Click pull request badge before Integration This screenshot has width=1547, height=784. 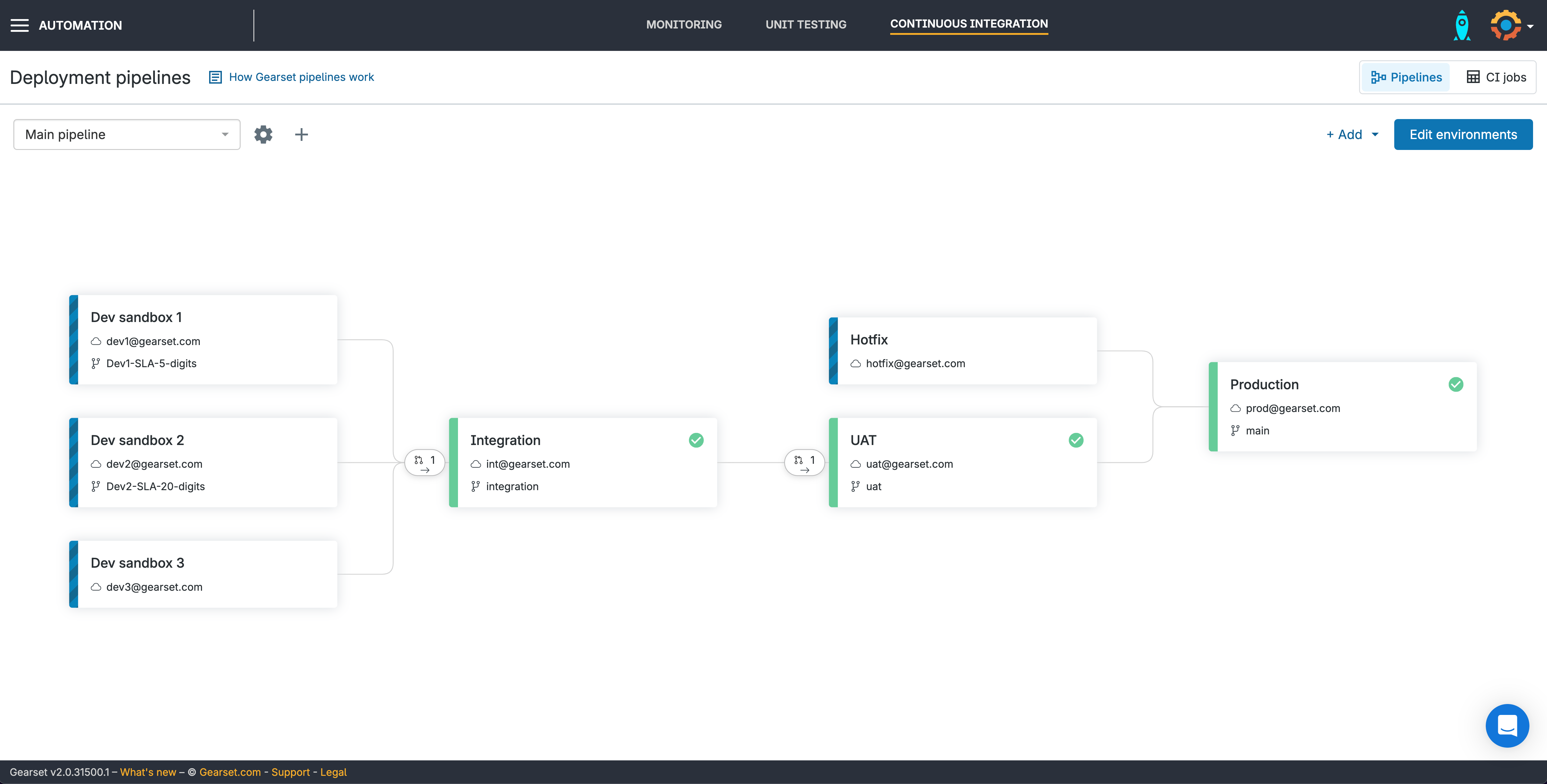pos(425,462)
